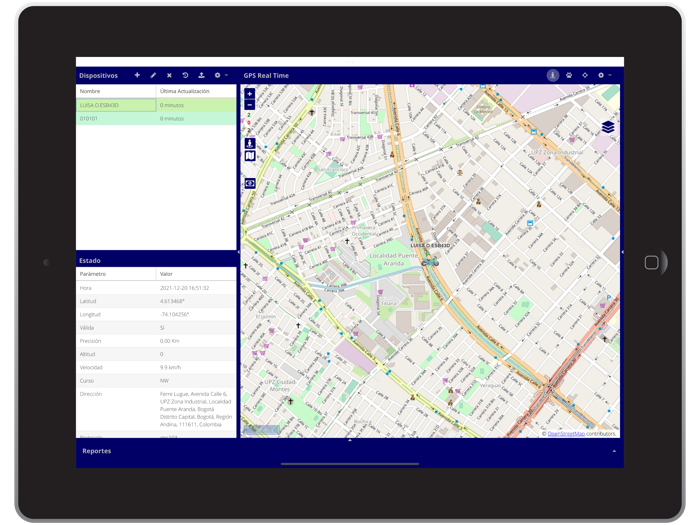Click the Precisión value 0.00 Km
Image resolution: width=700 pixels, height=525 pixels.
click(170, 341)
